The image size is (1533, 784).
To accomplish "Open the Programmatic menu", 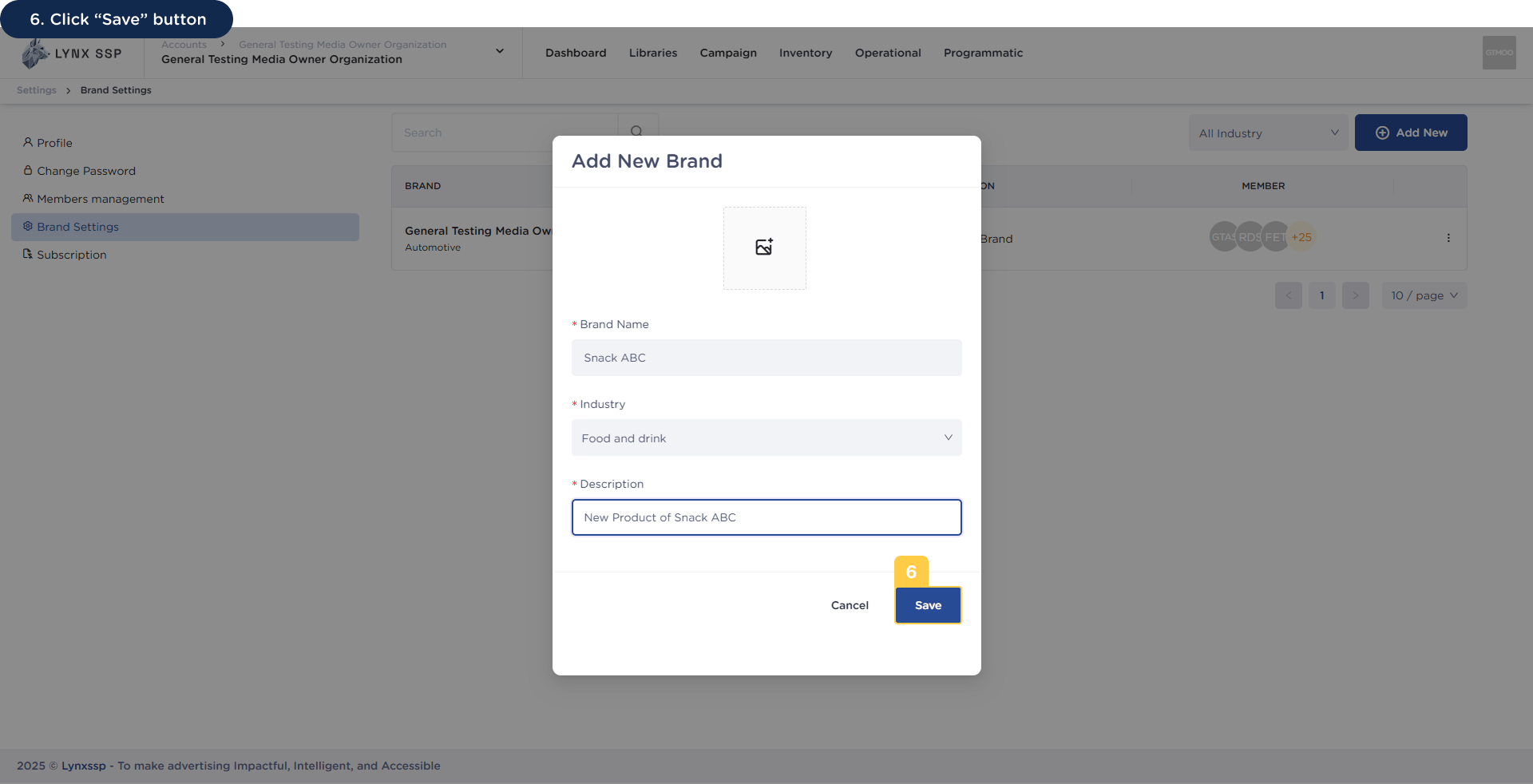I will pos(983,53).
